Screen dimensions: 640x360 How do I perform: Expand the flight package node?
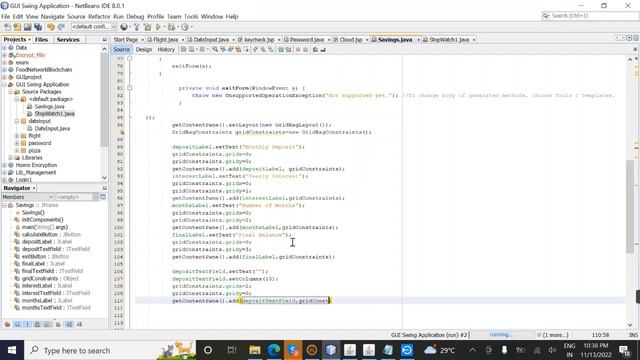(x=17, y=136)
